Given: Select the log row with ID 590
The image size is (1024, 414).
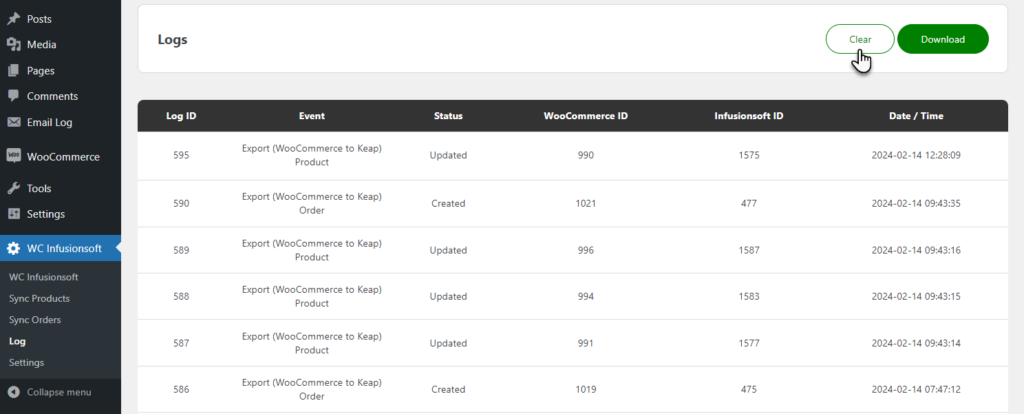Looking at the screenshot, I should (x=573, y=204).
